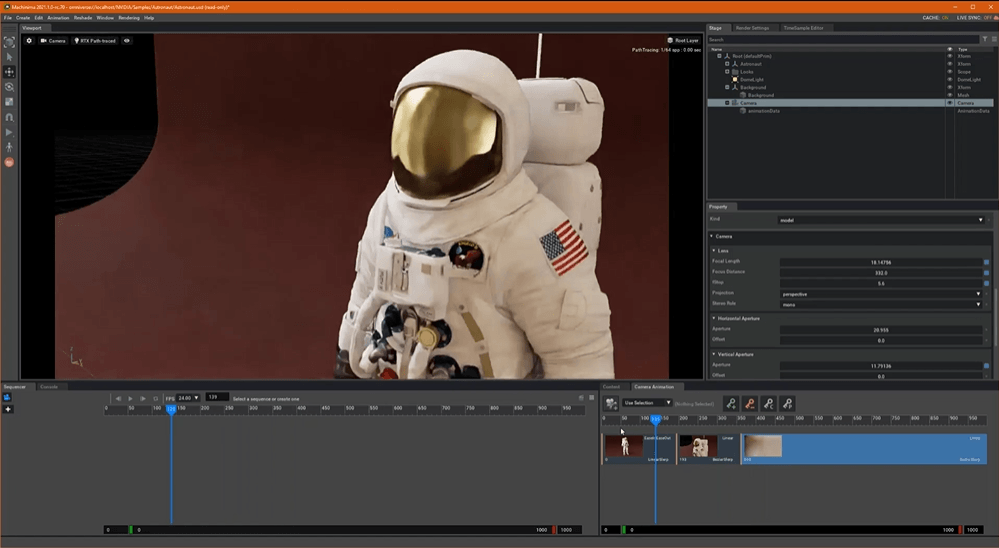This screenshot has height=548, width=999.
Task: Click the filter icon beside Stage search
Action: (987, 40)
